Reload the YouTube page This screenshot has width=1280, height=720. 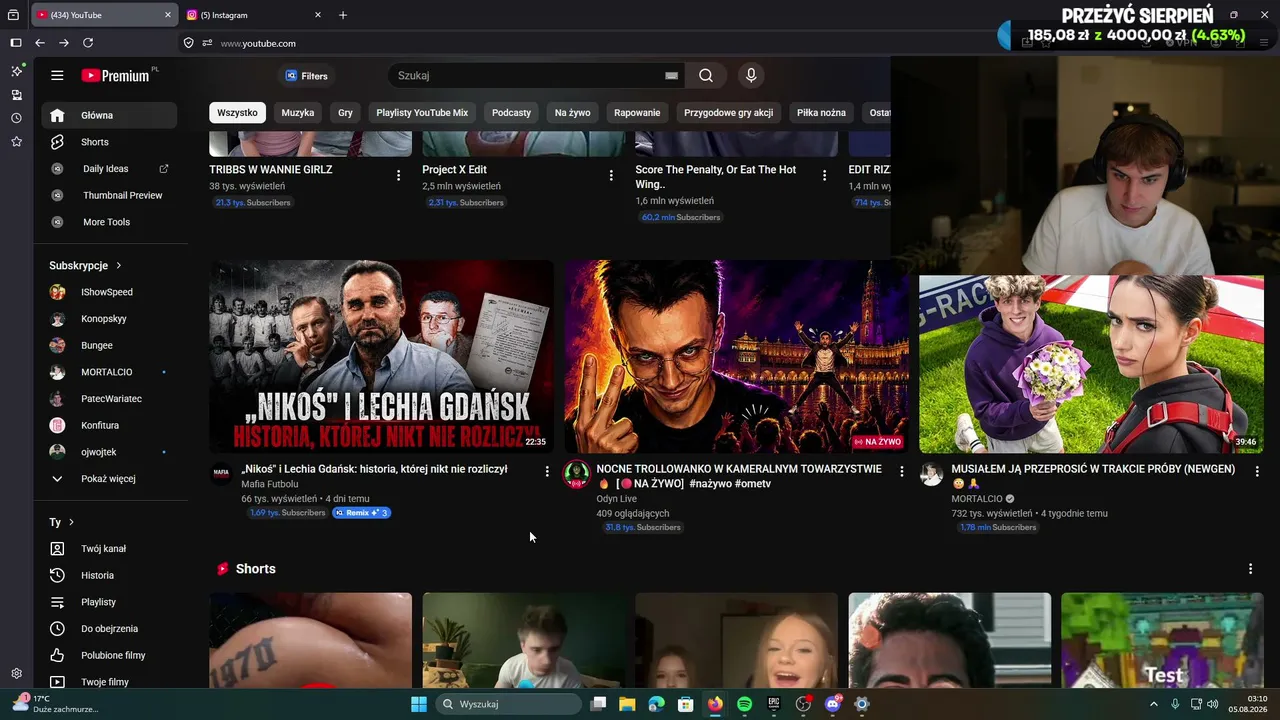(88, 43)
